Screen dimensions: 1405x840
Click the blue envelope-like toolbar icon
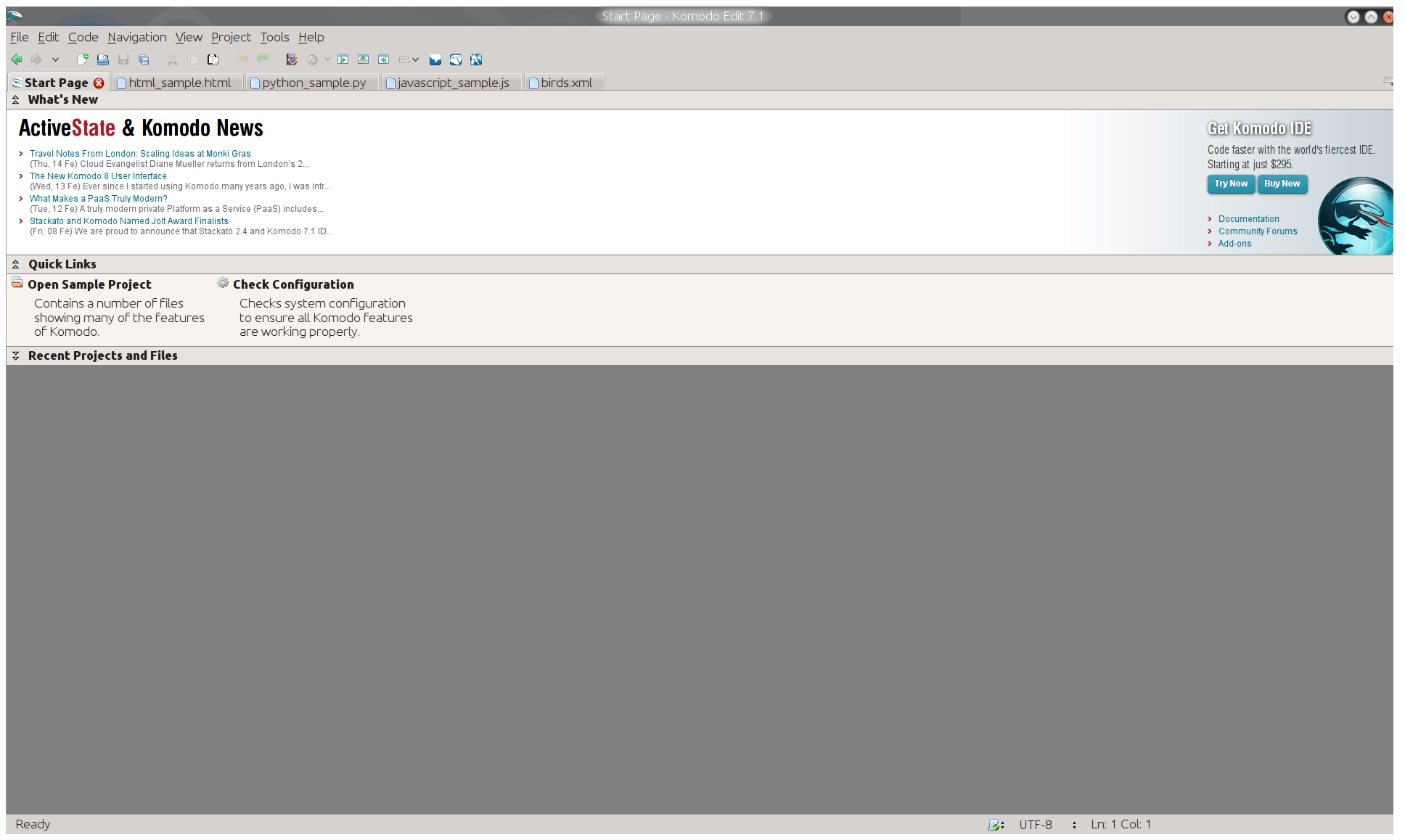pos(456,59)
